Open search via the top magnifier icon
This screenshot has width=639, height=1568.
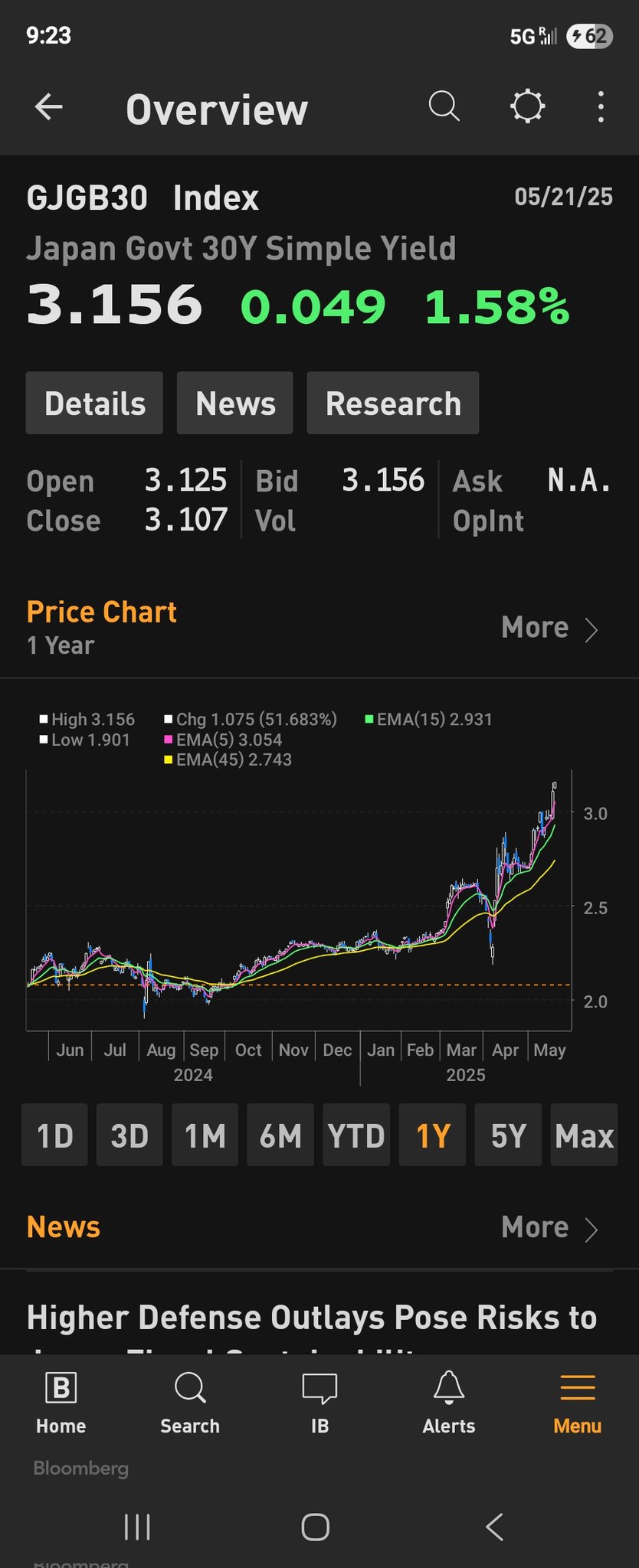pos(444,107)
